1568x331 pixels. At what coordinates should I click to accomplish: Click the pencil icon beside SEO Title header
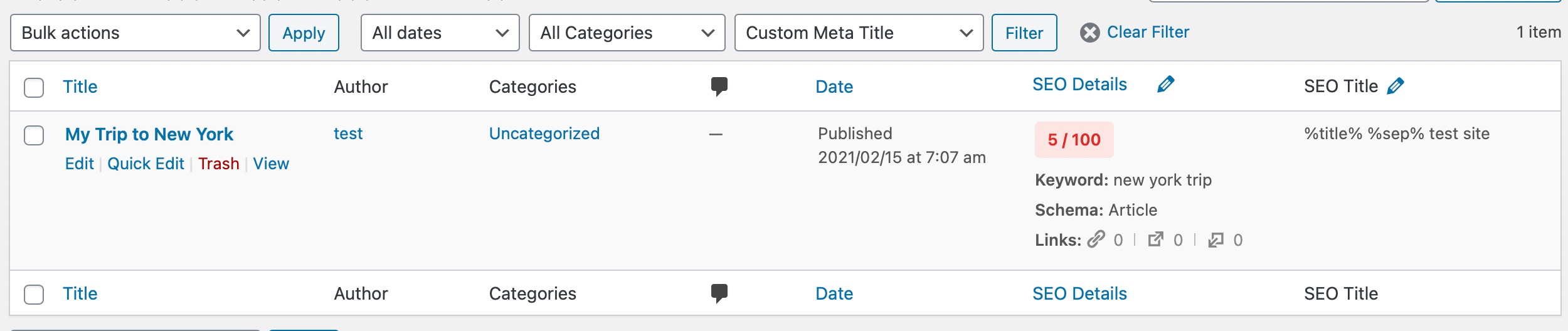[1395, 86]
